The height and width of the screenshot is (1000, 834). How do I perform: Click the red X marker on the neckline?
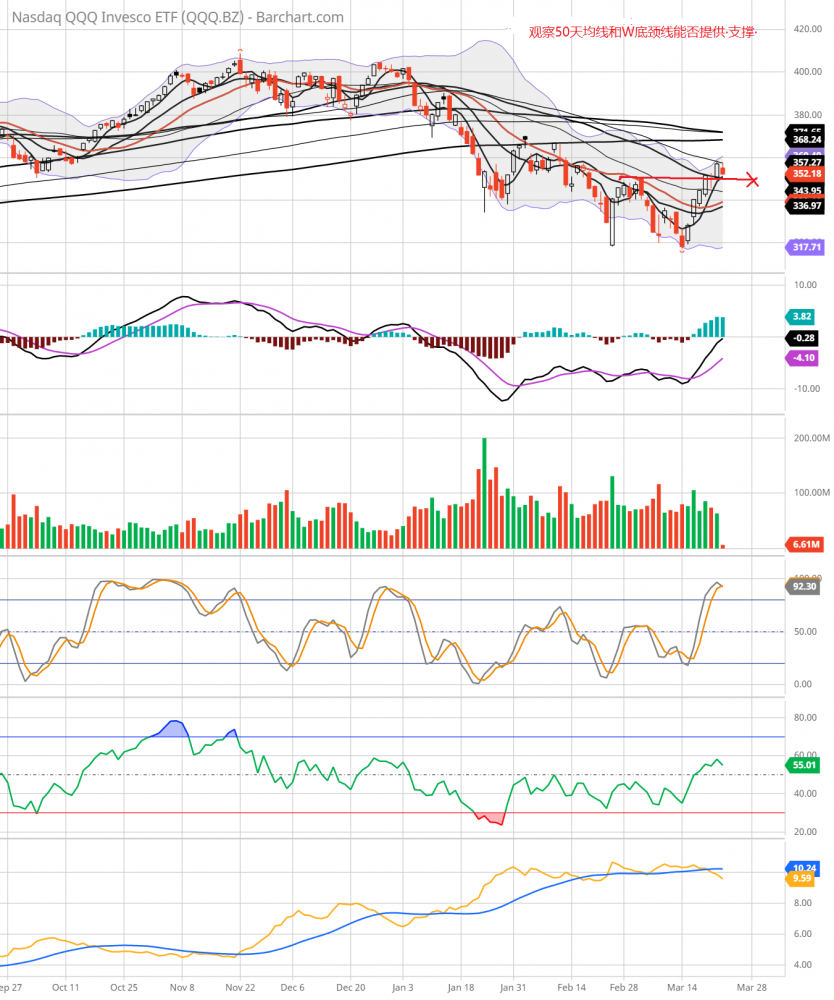[752, 181]
